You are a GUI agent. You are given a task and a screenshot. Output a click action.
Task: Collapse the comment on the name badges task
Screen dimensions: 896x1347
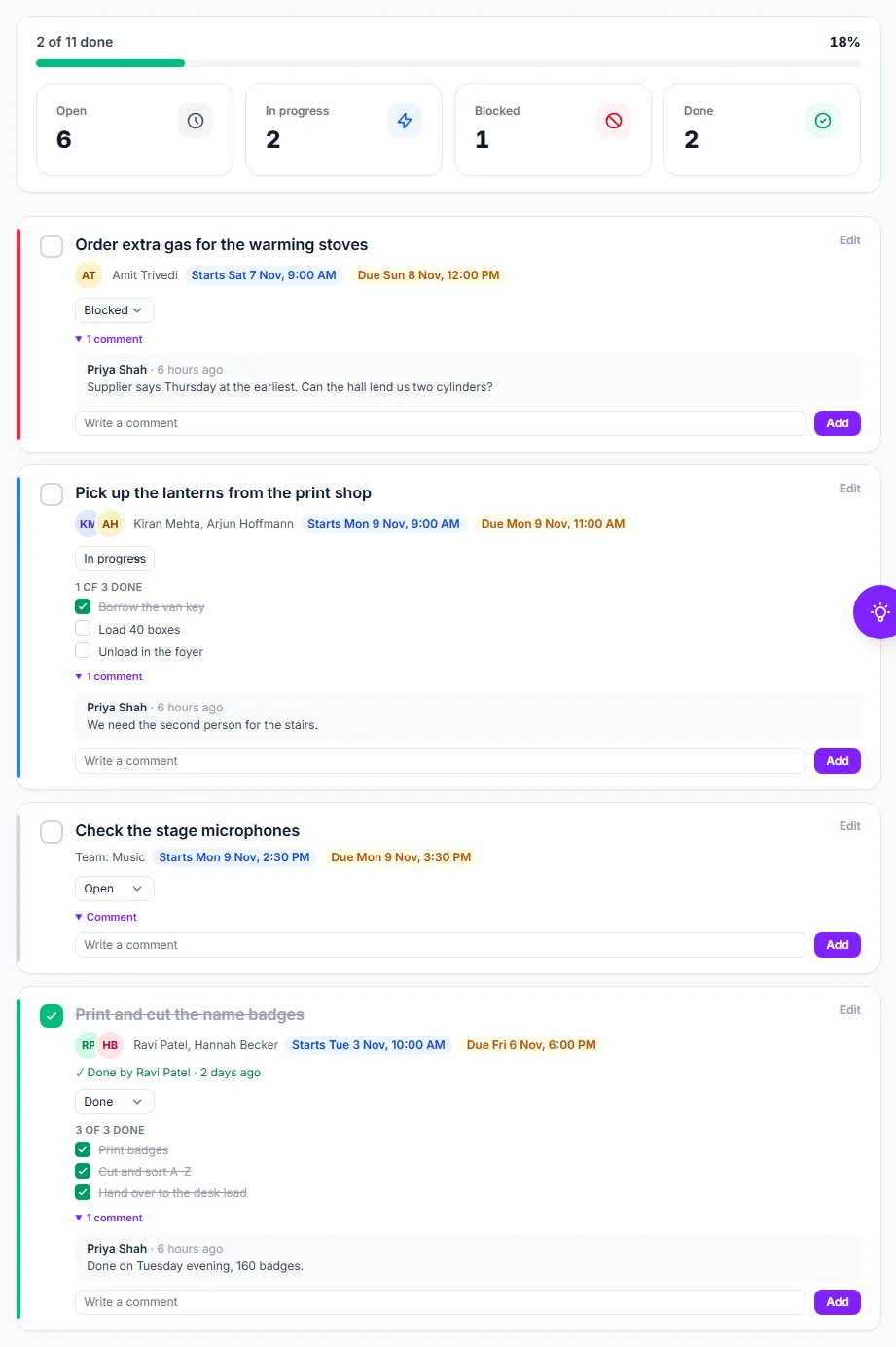click(x=109, y=1218)
